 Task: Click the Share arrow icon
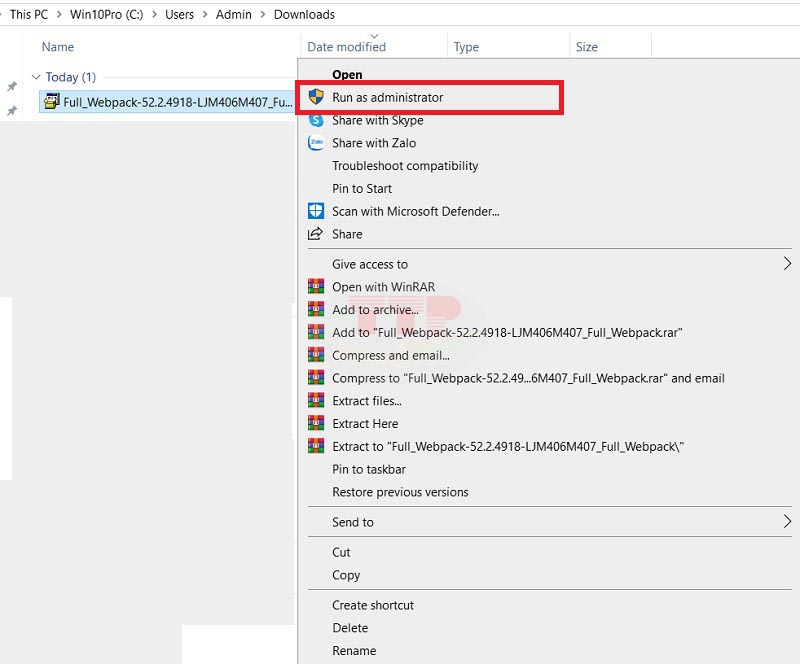(316, 234)
